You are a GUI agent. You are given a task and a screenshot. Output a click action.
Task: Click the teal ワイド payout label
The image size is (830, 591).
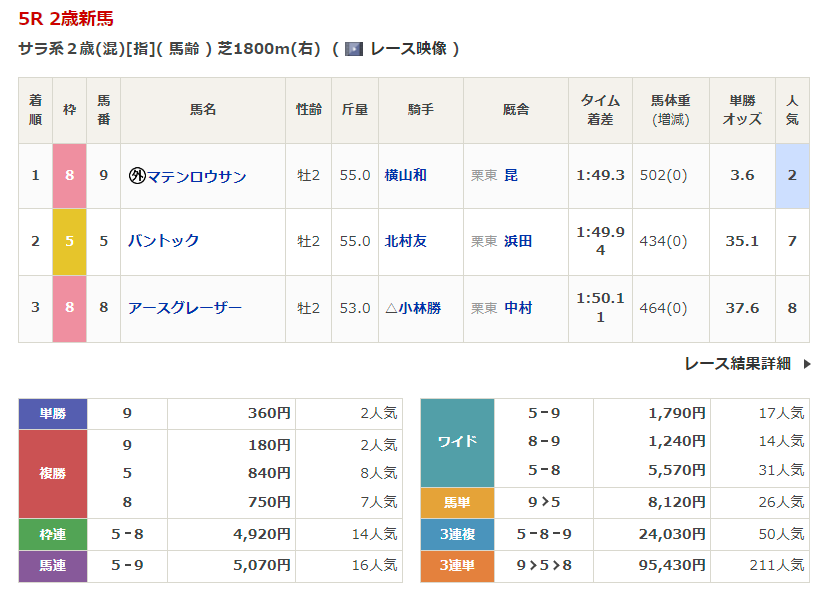point(457,441)
